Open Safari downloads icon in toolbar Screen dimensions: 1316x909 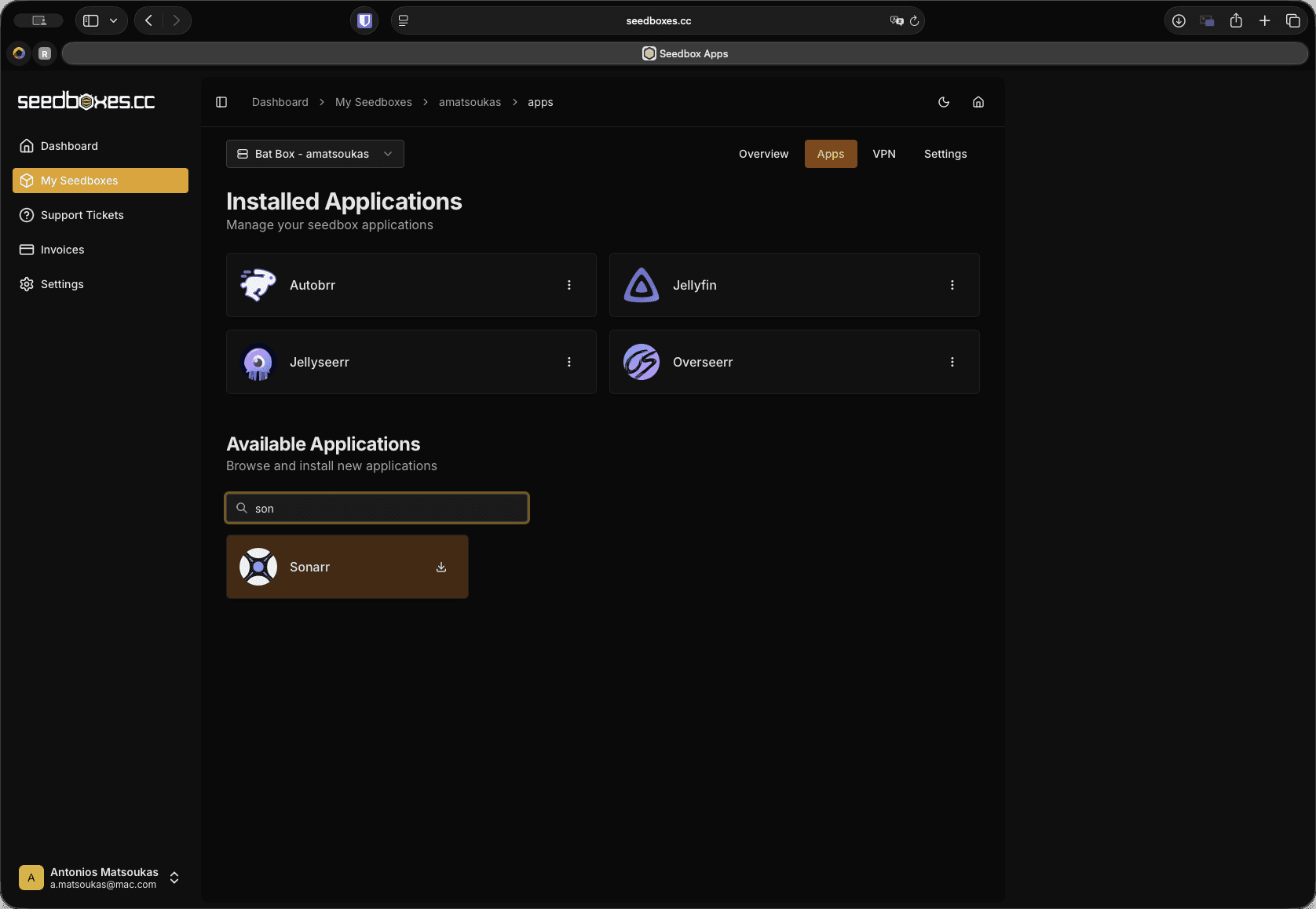1179,21
